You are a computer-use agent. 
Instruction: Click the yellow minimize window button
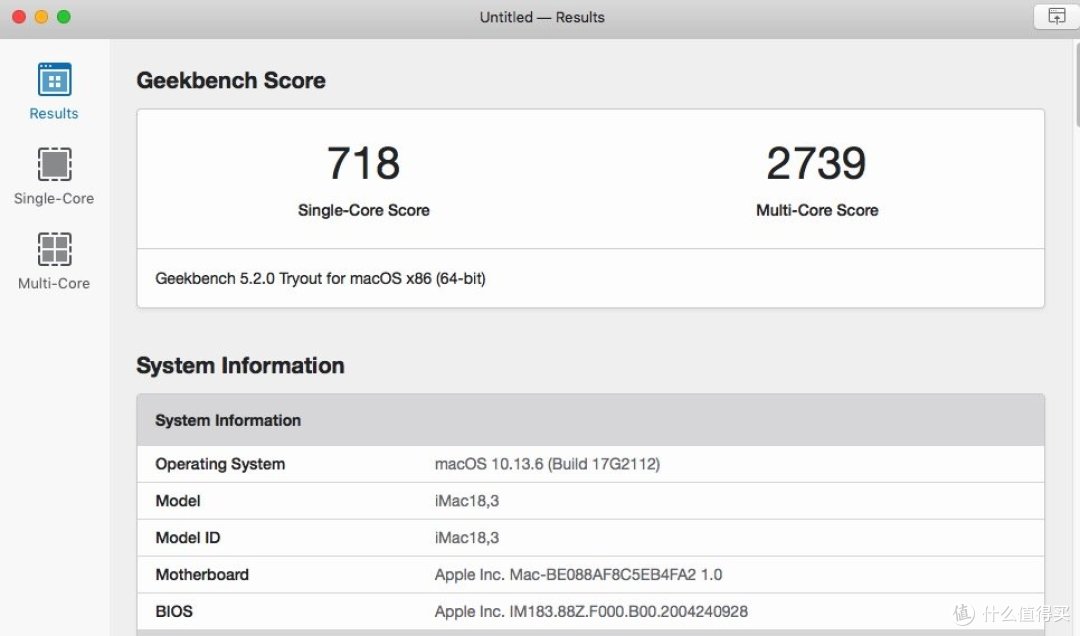tap(41, 17)
